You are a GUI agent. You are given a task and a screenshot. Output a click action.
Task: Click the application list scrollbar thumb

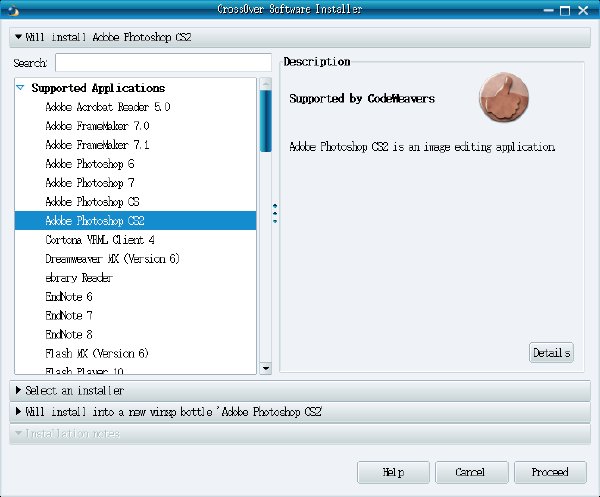pyautogui.click(x=266, y=121)
